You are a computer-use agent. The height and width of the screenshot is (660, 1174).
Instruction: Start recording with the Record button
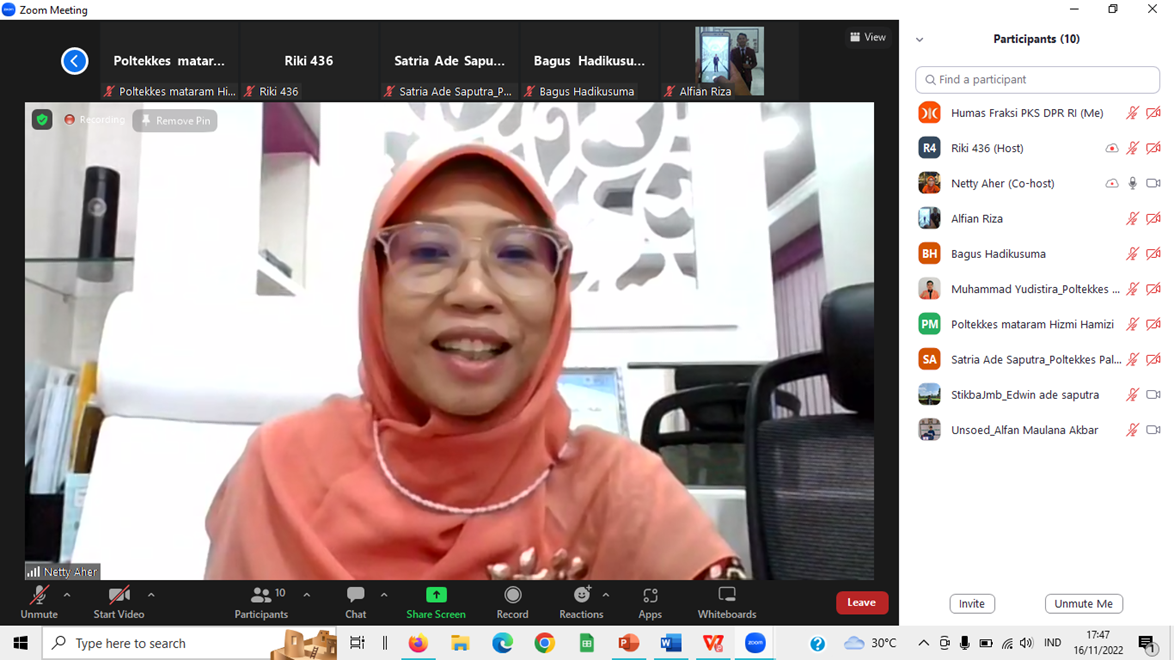(x=512, y=602)
